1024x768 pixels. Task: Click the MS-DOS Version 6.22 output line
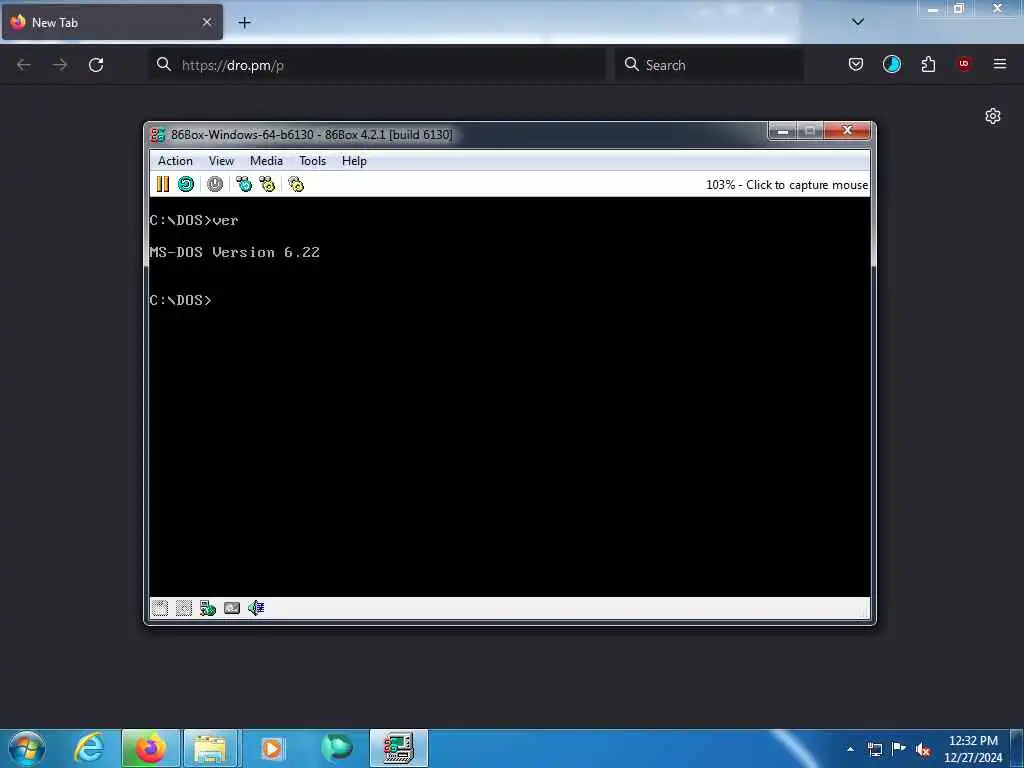(234, 252)
